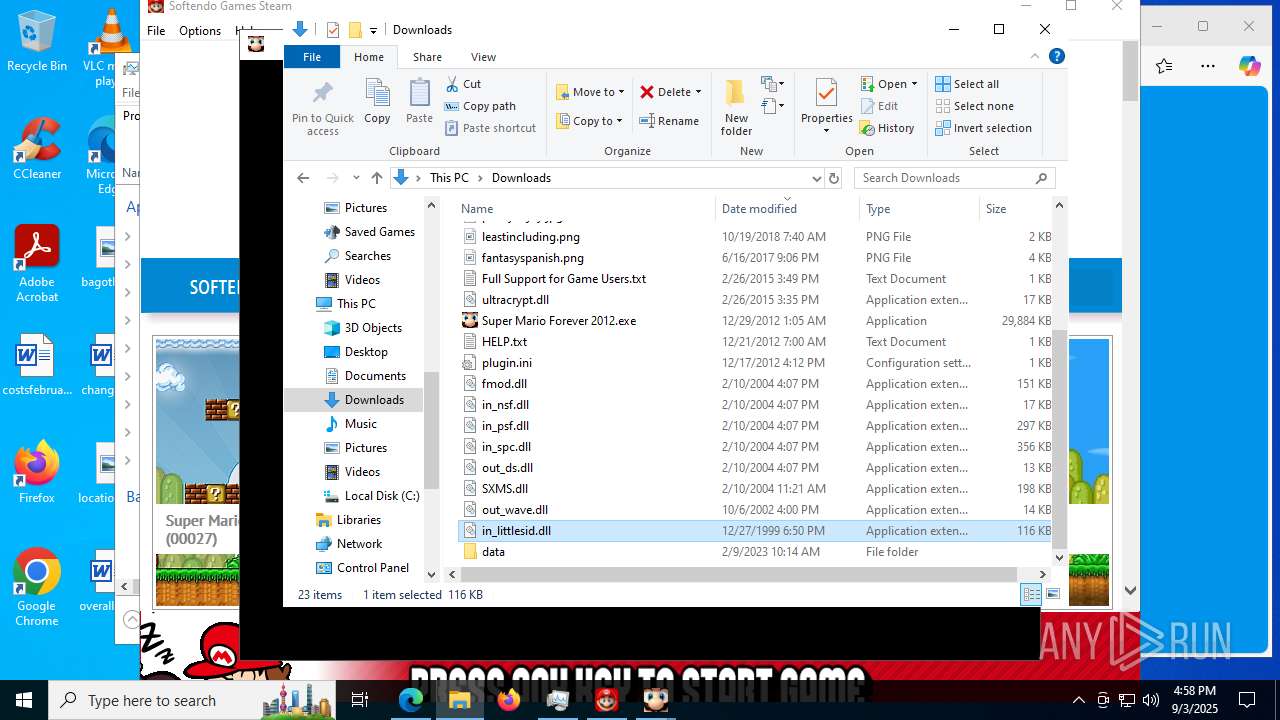
Task: Open Recycle Bin on desktop
Action: pyautogui.click(x=37, y=42)
